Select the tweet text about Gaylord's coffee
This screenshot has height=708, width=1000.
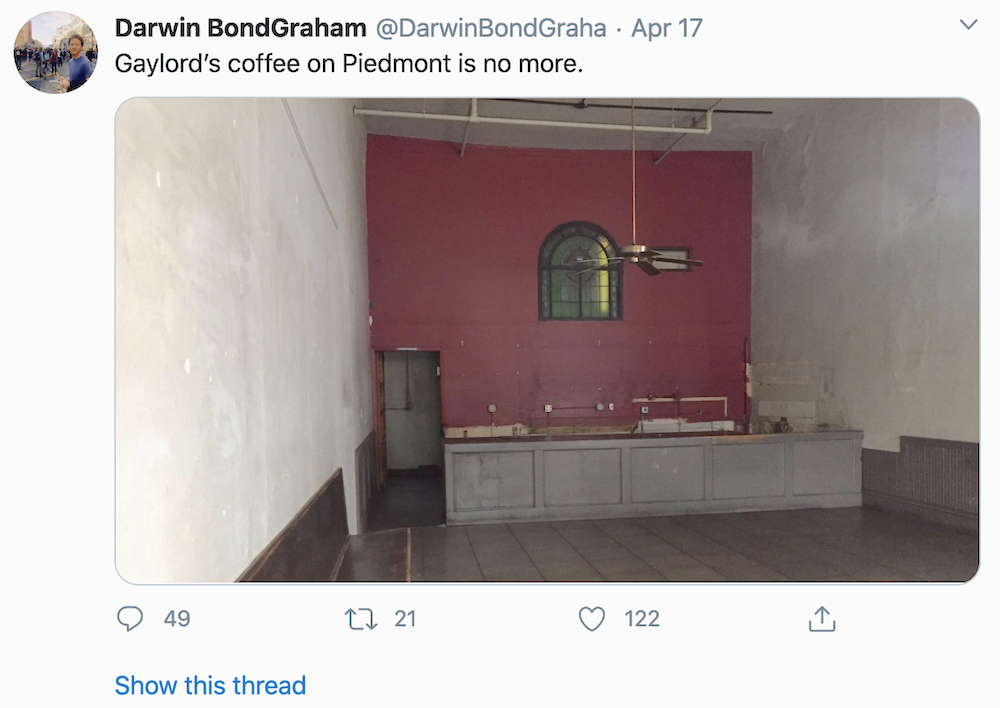pyautogui.click(x=349, y=64)
